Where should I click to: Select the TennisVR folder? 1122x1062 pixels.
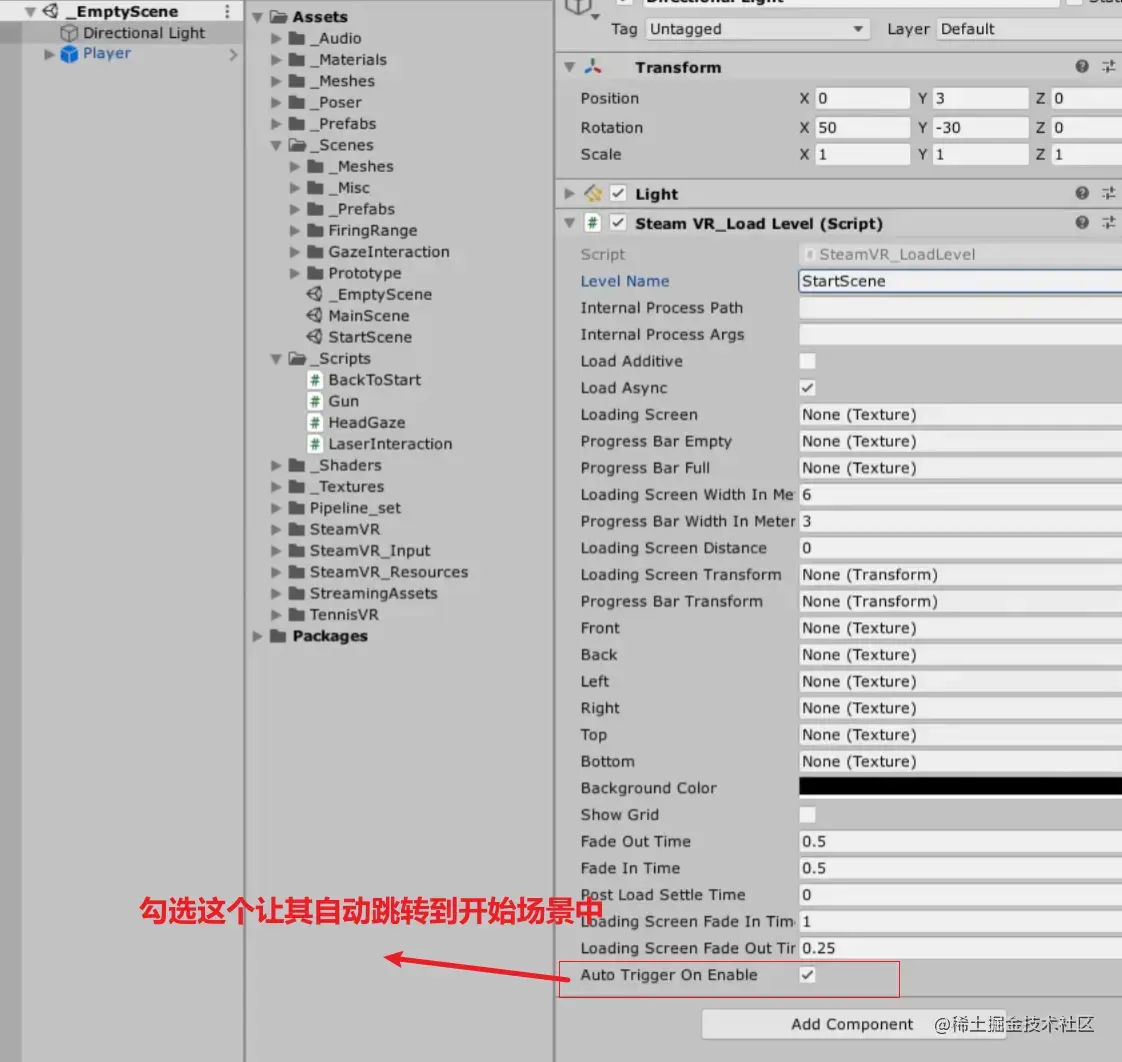[344, 615]
